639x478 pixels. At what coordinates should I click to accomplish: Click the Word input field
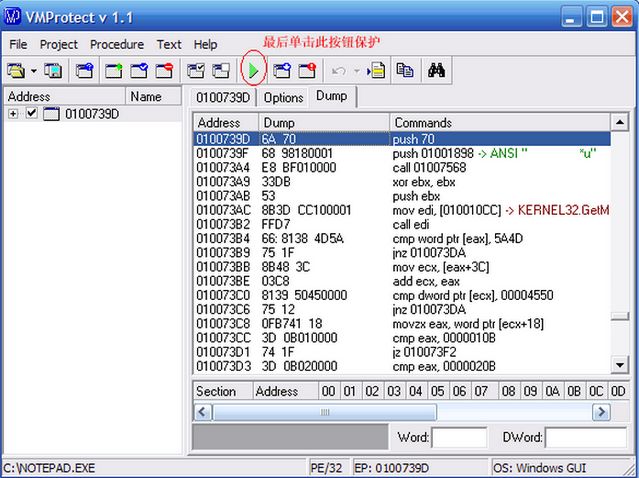[x=459, y=438]
